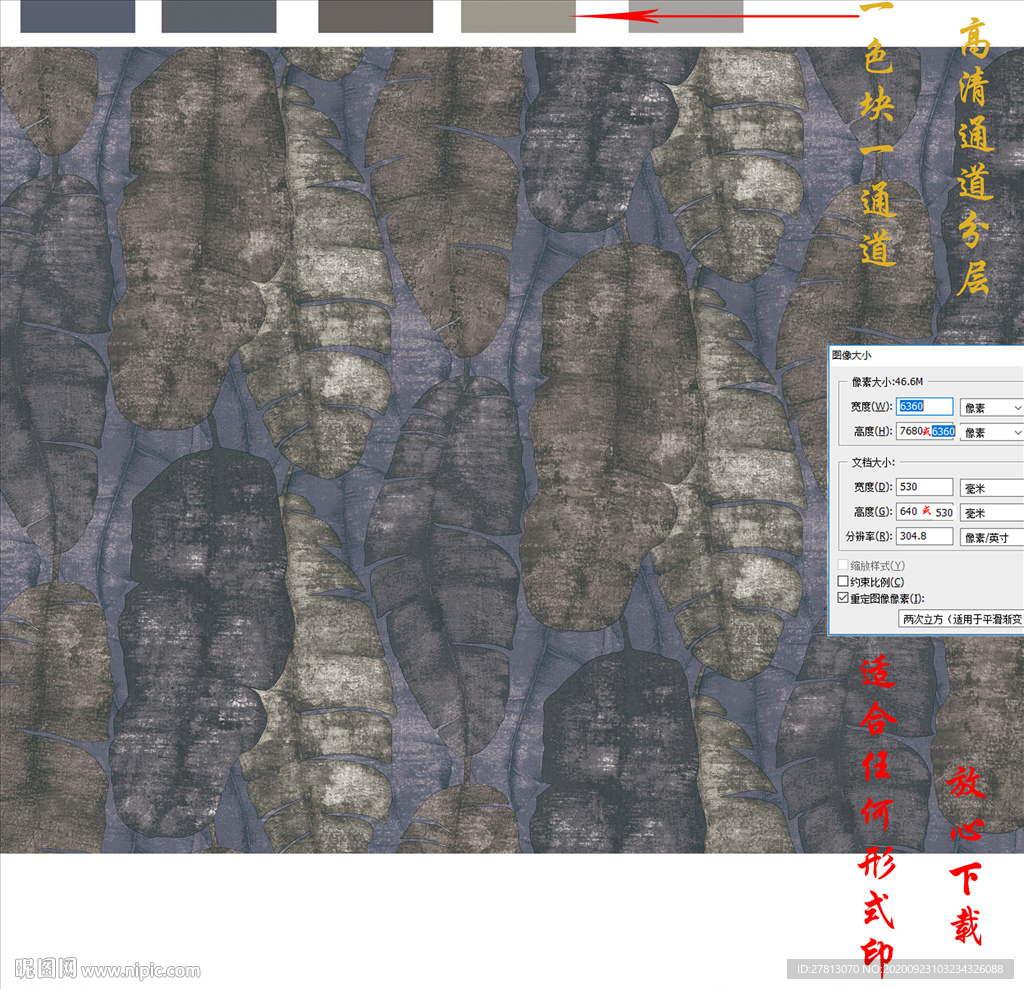
Task: Click the 宽度(W) label
Action: point(871,406)
